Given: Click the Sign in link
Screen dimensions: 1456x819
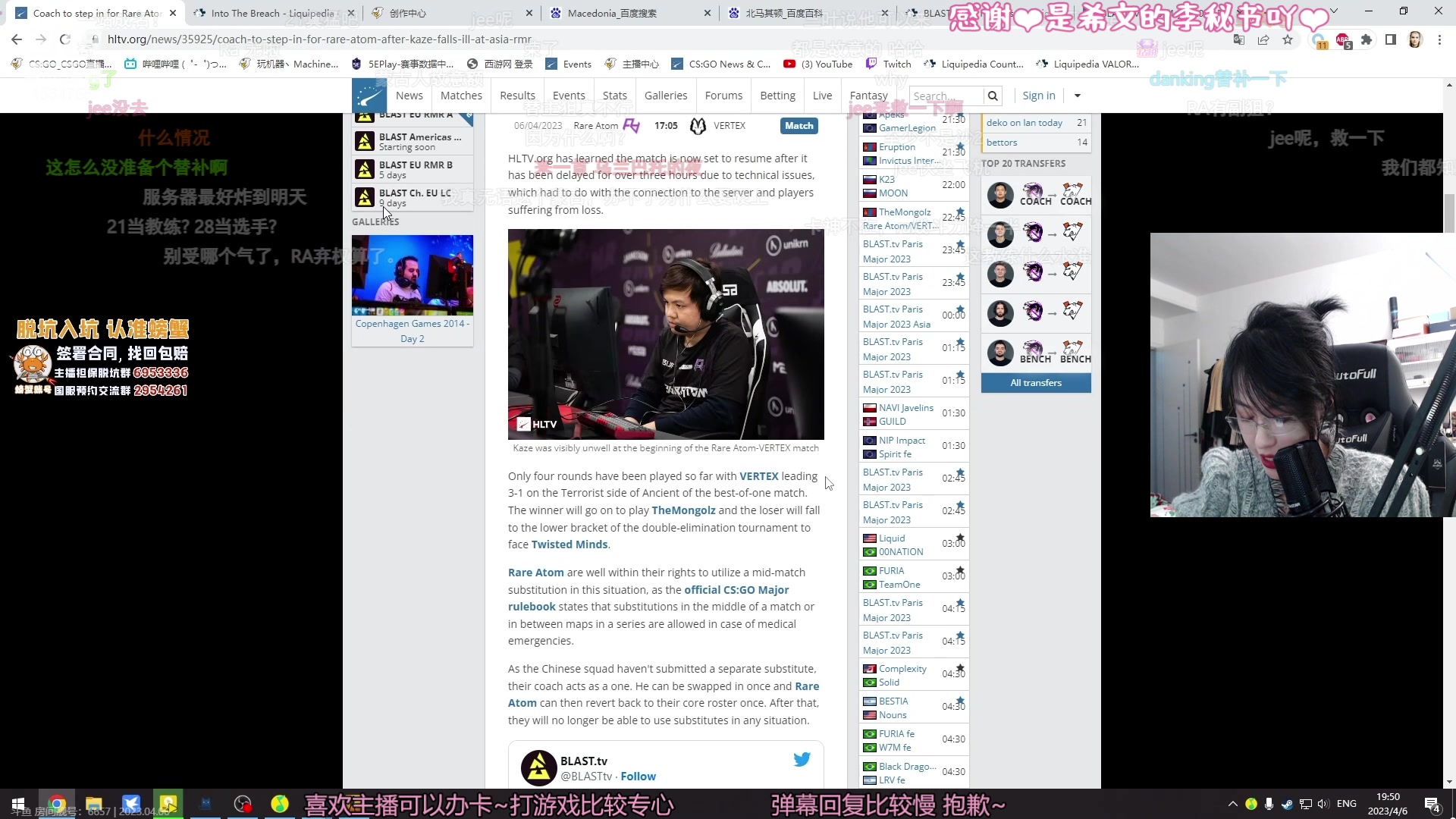Looking at the screenshot, I should tap(1039, 96).
